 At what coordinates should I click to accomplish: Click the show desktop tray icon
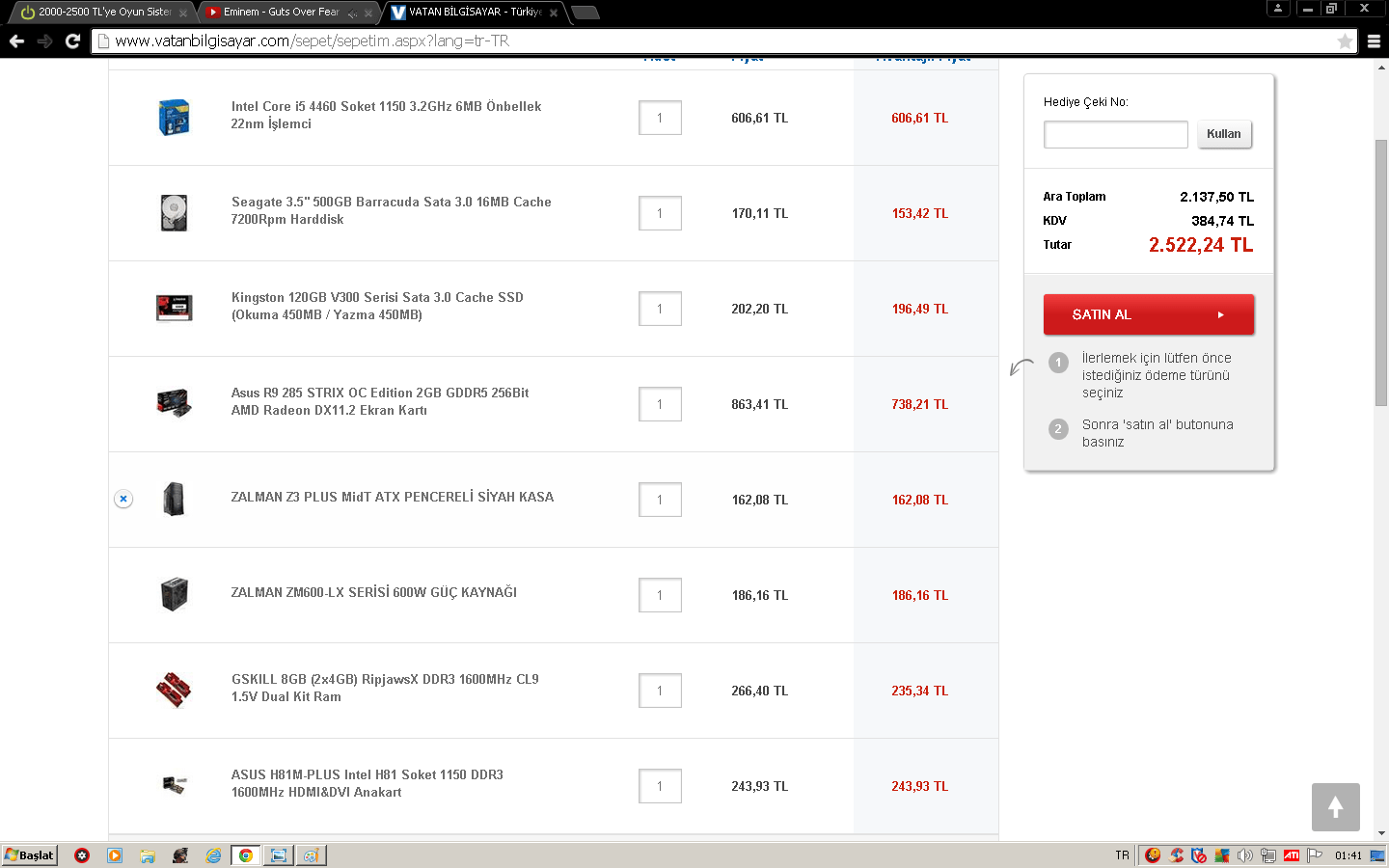[1377, 855]
